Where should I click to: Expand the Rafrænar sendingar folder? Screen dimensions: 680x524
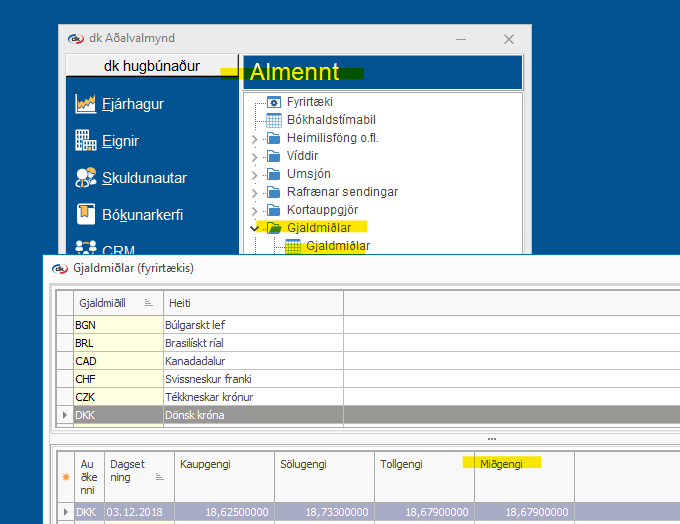(x=254, y=192)
